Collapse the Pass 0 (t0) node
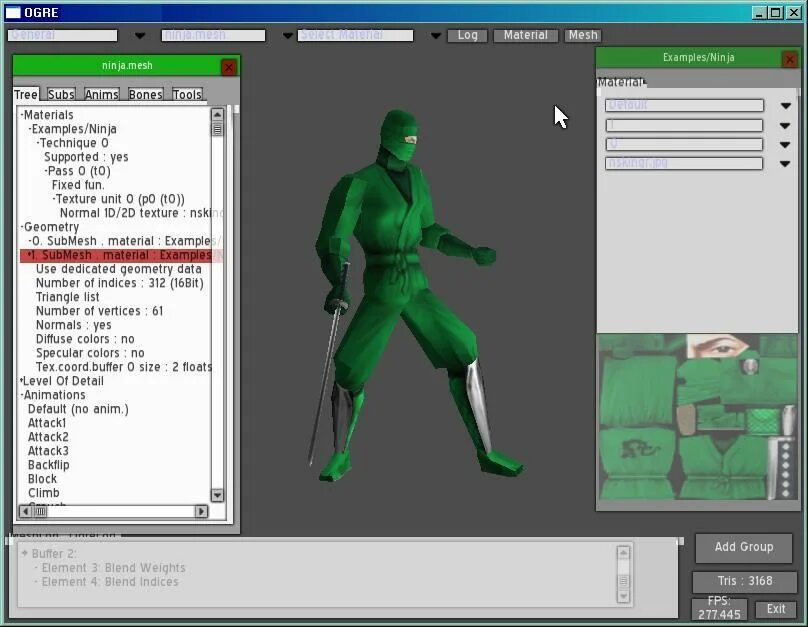Viewport: 808px width, 627px height. tap(46, 171)
